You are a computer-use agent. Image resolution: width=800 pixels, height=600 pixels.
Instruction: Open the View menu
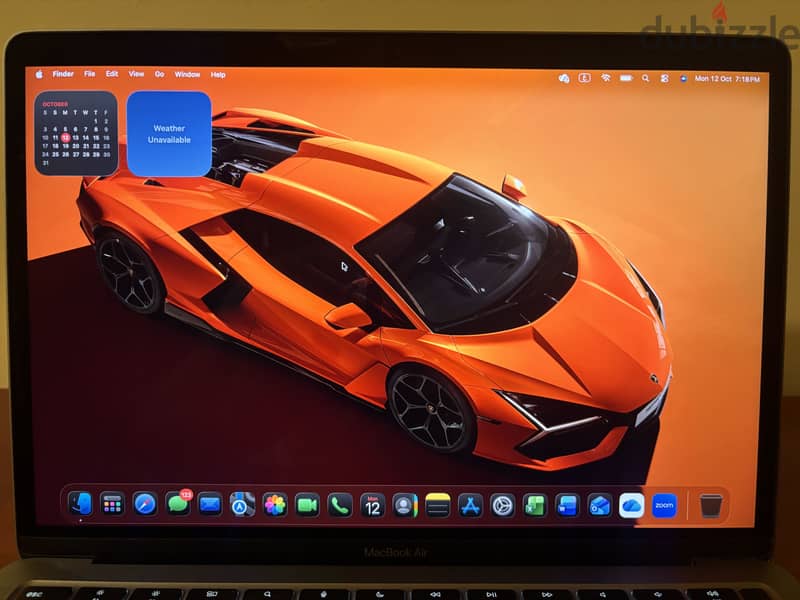click(136, 74)
